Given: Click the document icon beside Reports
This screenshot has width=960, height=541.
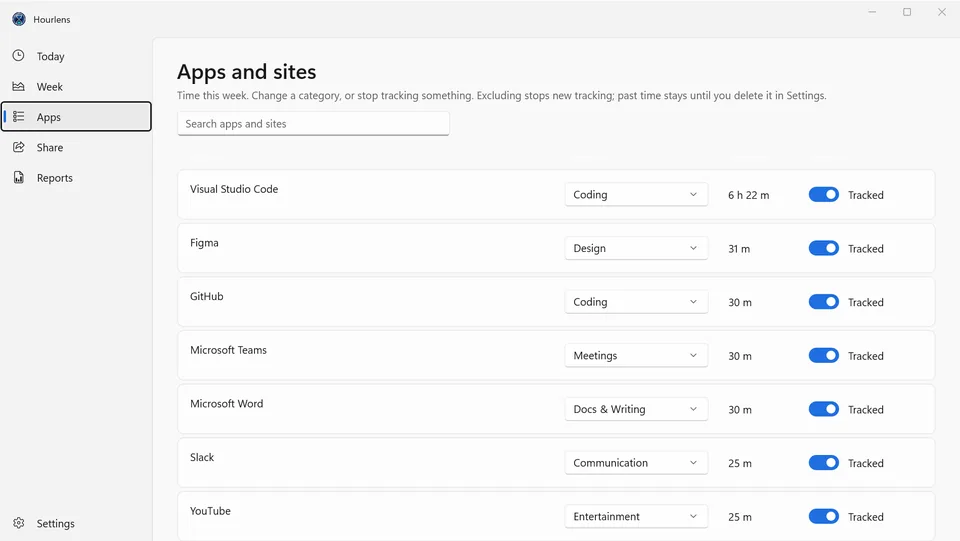Looking at the screenshot, I should [19, 177].
